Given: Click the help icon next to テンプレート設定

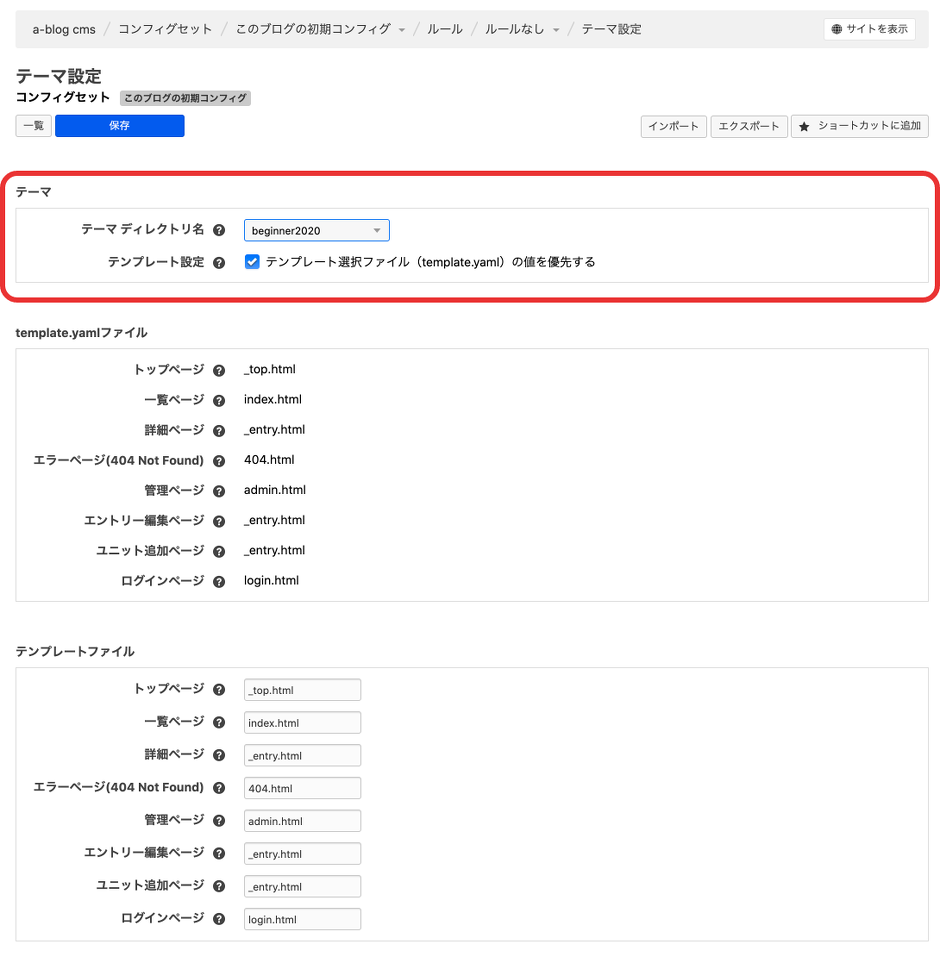Looking at the screenshot, I should 219,262.
